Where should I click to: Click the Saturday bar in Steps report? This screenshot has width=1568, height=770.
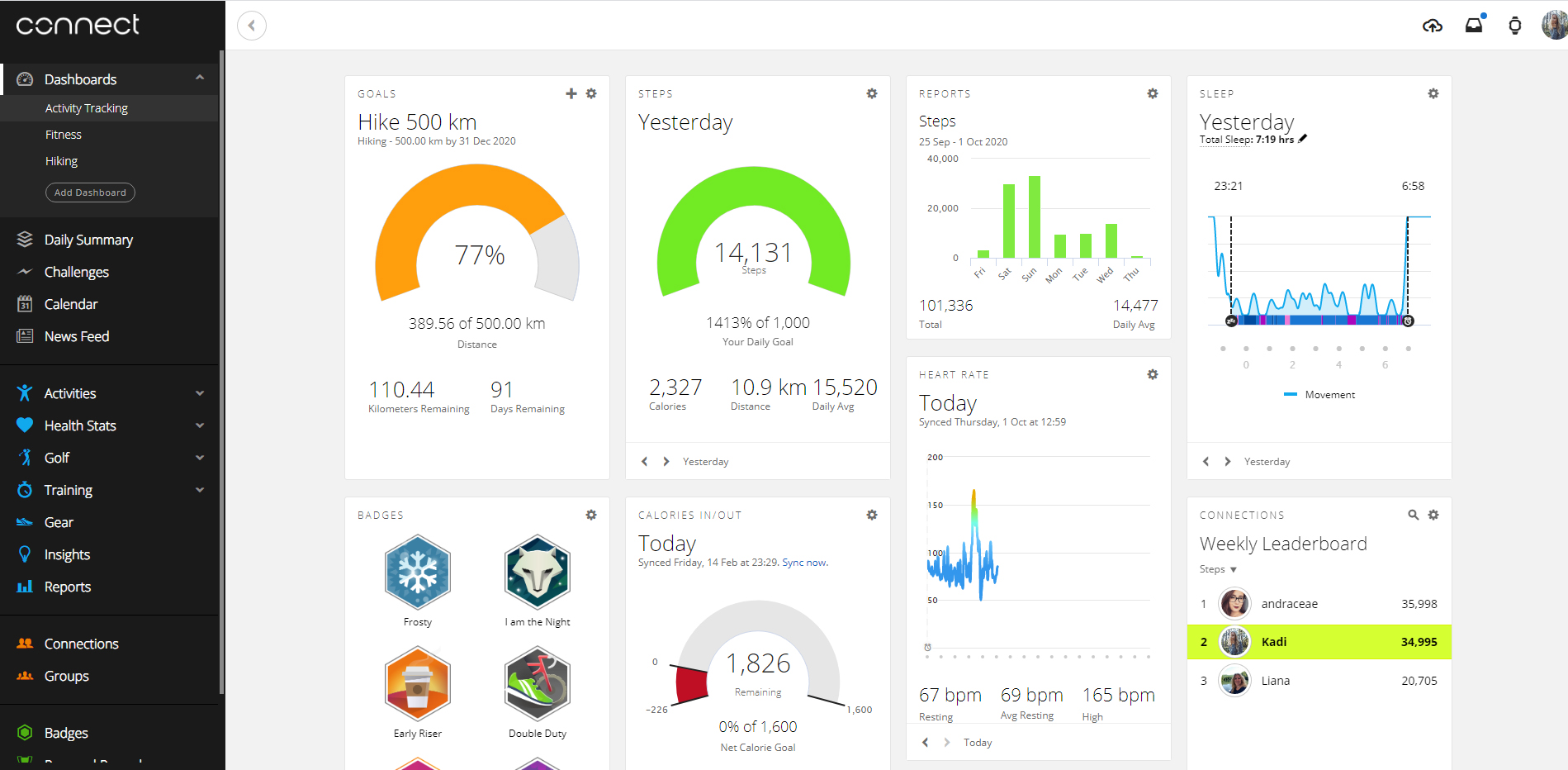point(1009,221)
